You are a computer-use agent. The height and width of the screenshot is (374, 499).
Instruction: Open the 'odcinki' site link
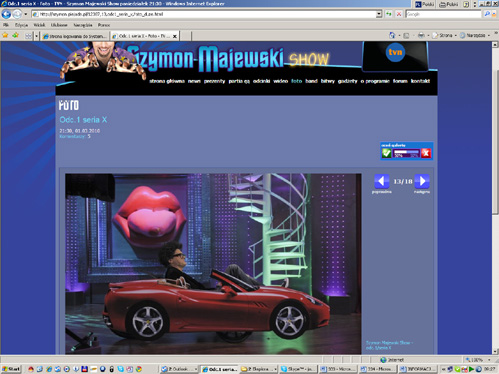coord(261,81)
